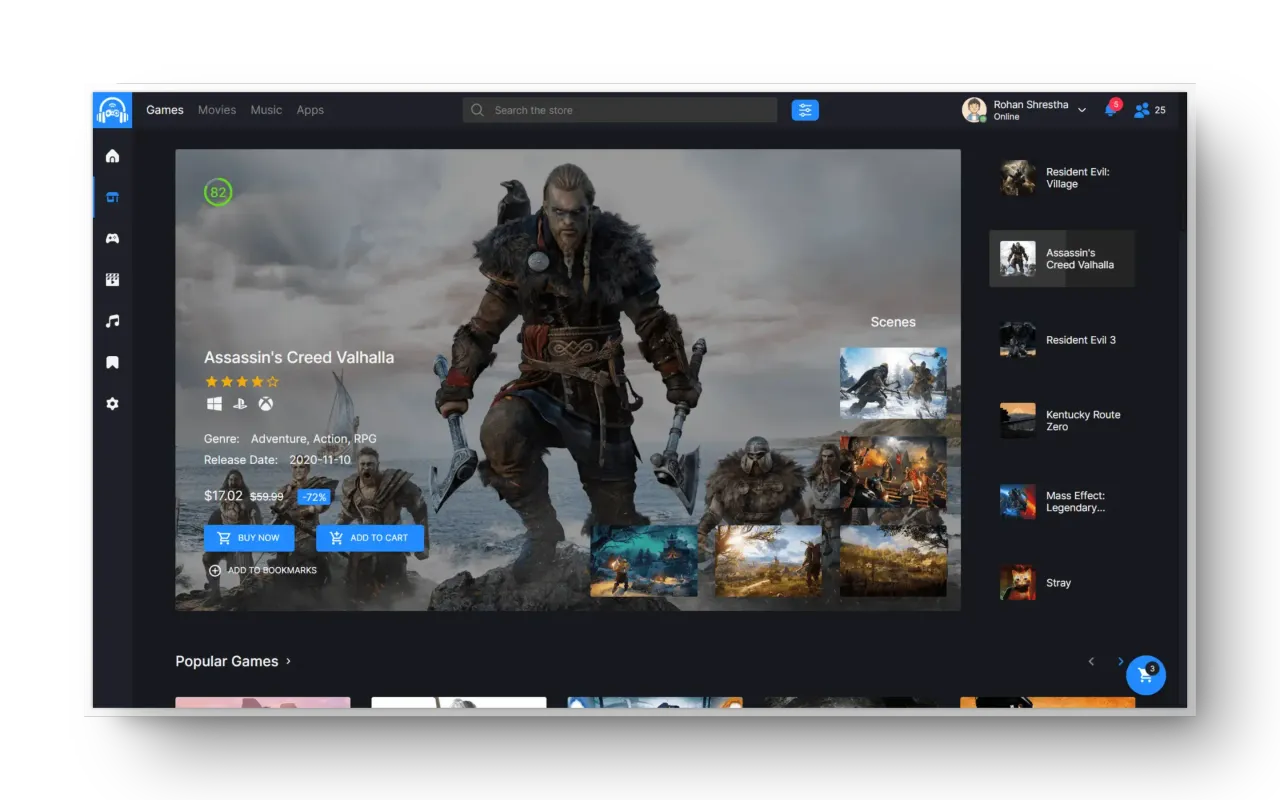Click the Scenes label
1280x800 pixels.
point(893,322)
